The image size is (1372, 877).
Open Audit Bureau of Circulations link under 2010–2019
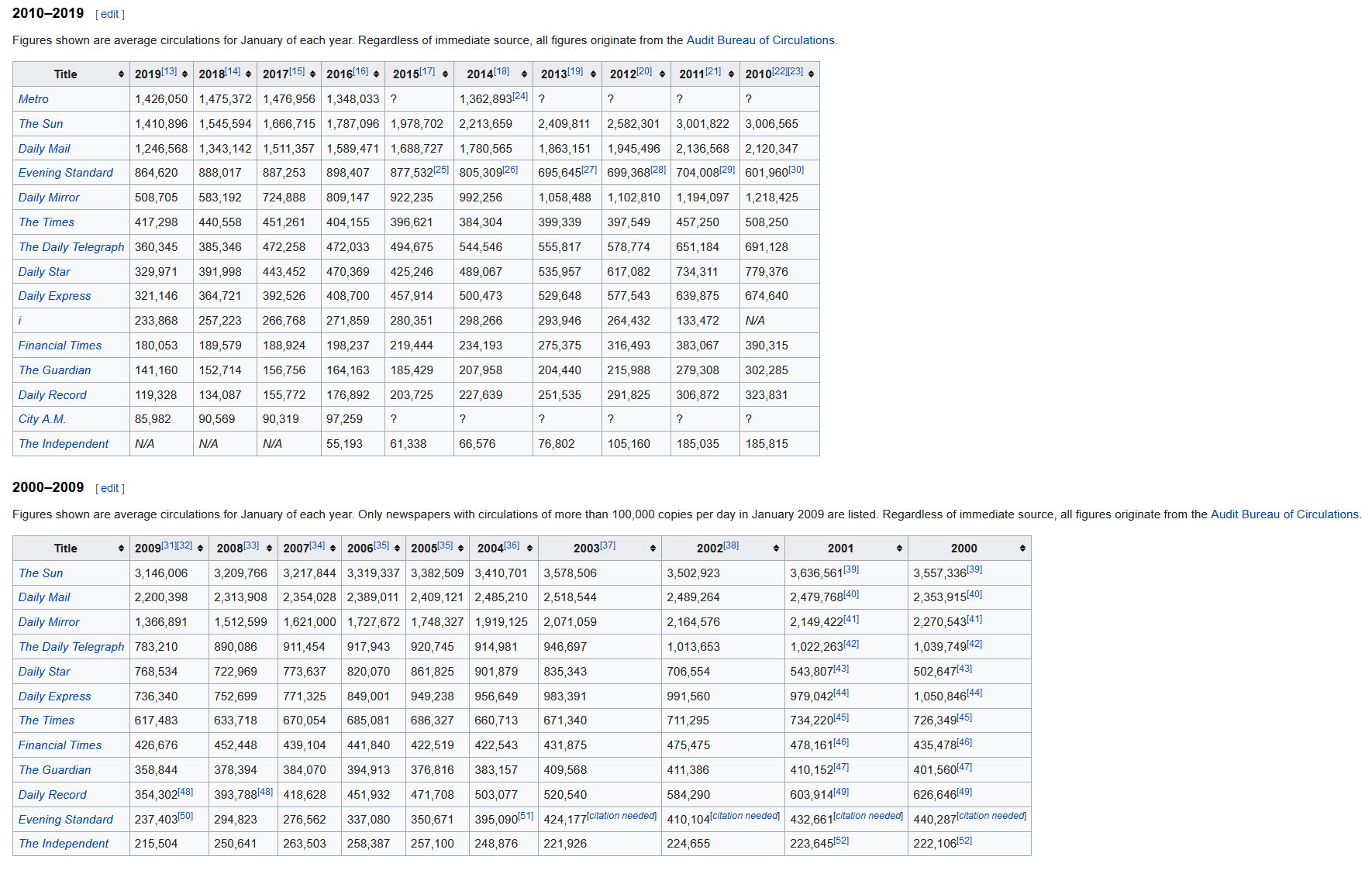tap(760, 40)
